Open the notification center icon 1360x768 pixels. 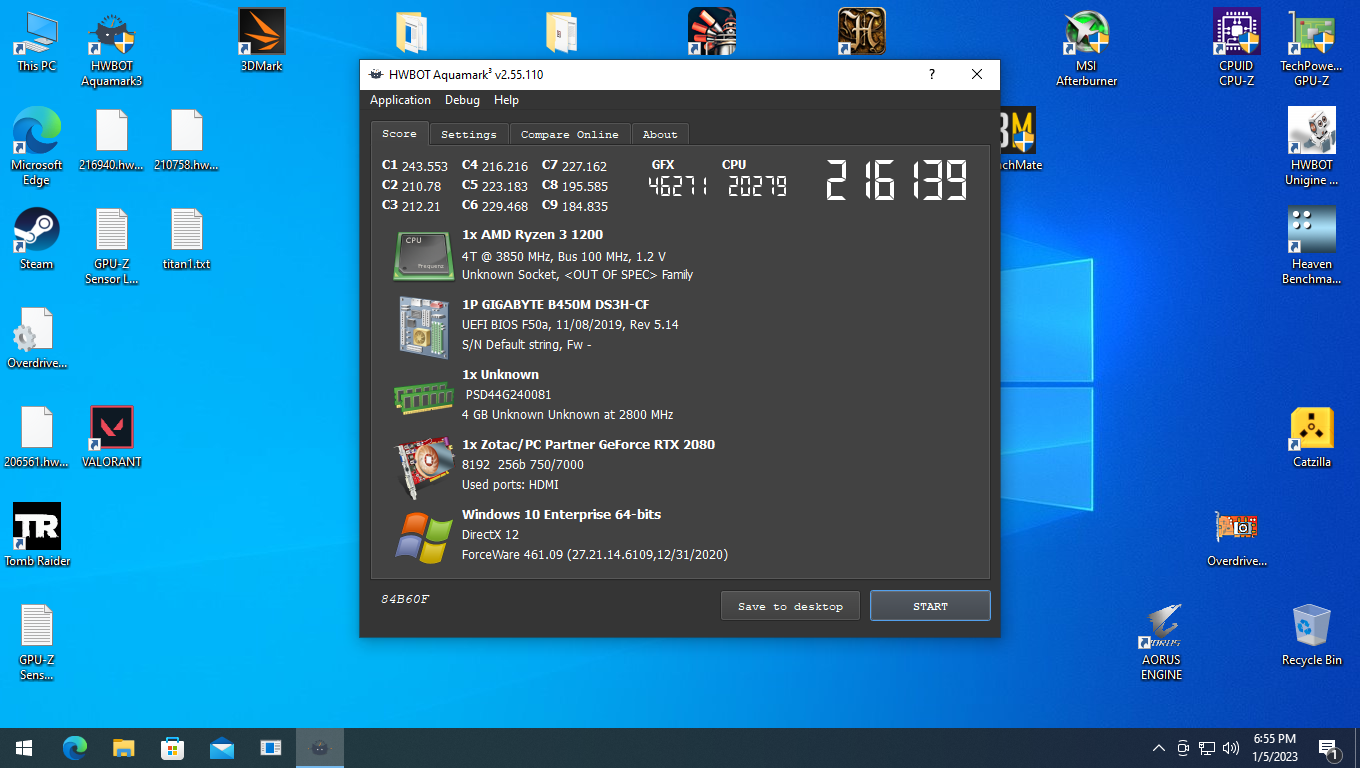coord(1329,748)
